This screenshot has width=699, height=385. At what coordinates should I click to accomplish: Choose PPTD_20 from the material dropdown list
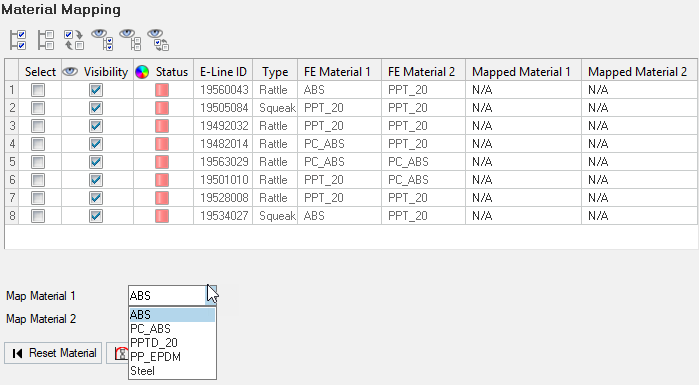click(172, 343)
